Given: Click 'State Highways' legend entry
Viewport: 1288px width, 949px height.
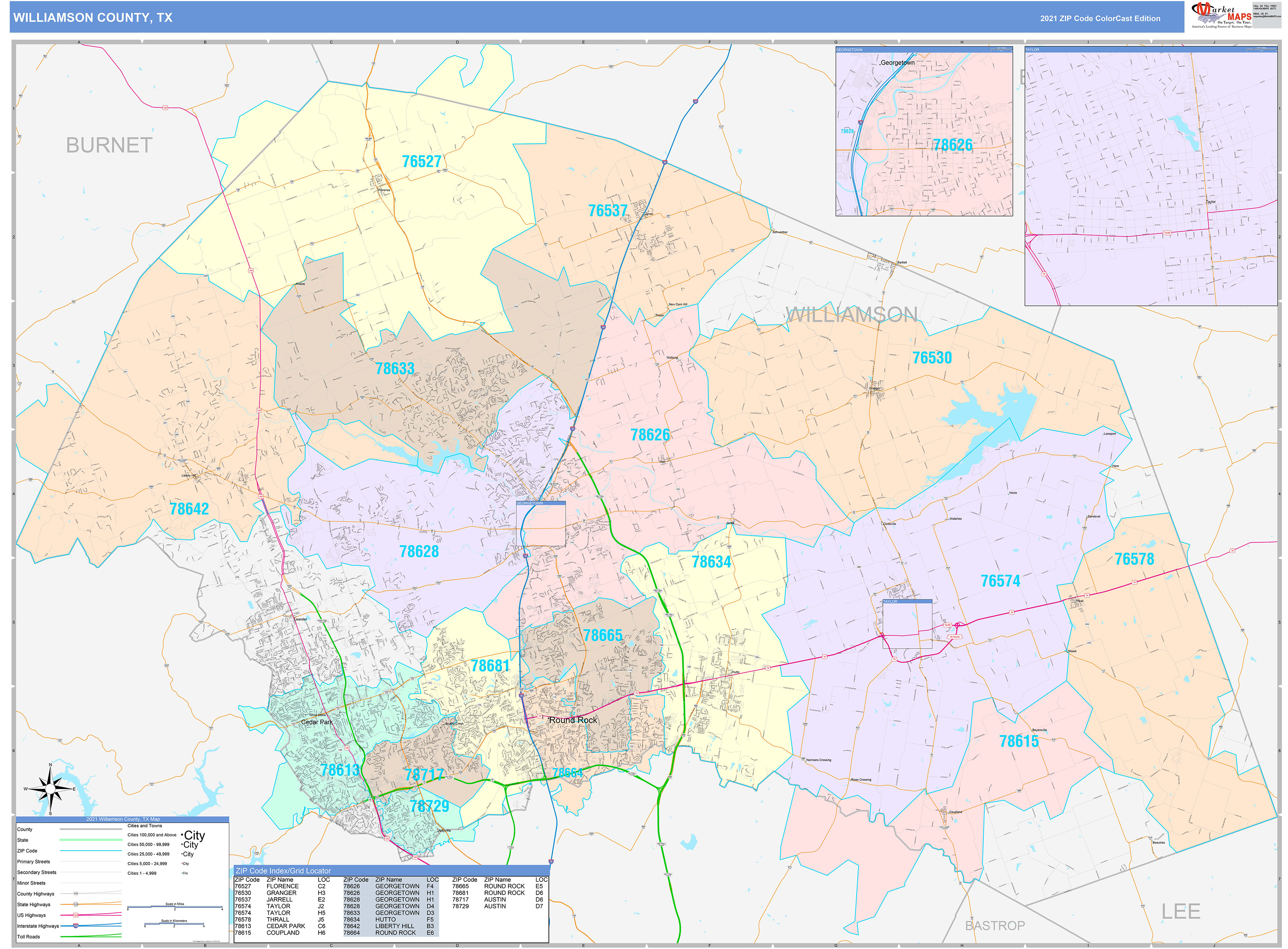Looking at the screenshot, I should pos(33,905).
